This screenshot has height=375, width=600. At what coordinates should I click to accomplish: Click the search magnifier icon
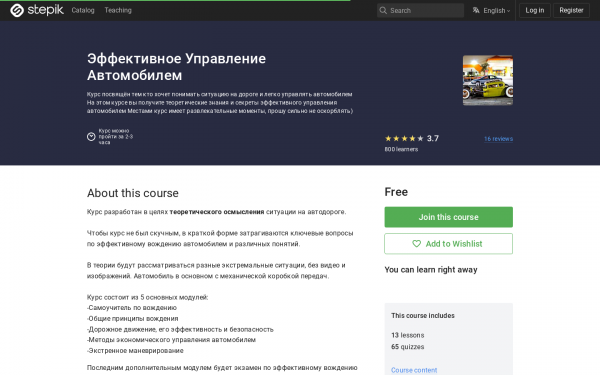point(383,11)
